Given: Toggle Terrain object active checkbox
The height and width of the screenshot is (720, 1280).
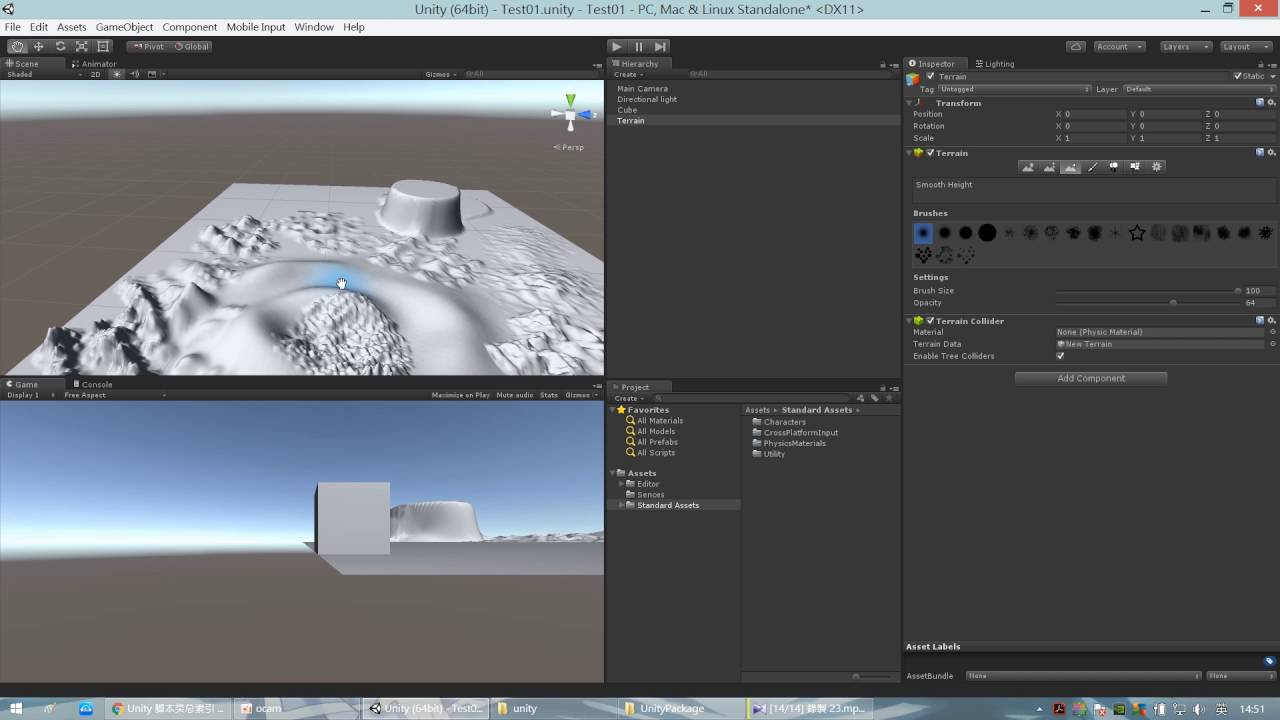Looking at the screenshot, I should 930,76.
